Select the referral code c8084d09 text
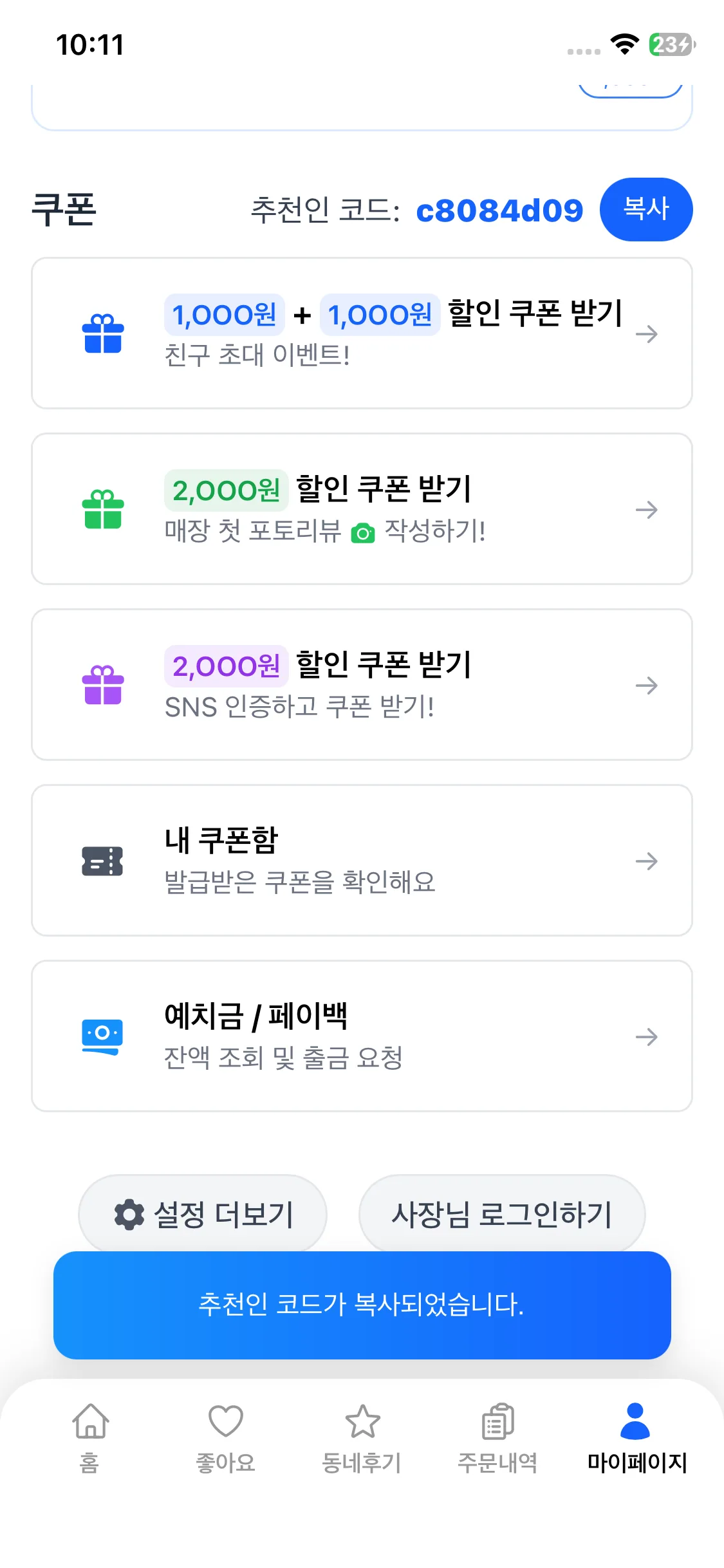The width and height of the screenshot is (724, 1568). (x=499, y=210)
